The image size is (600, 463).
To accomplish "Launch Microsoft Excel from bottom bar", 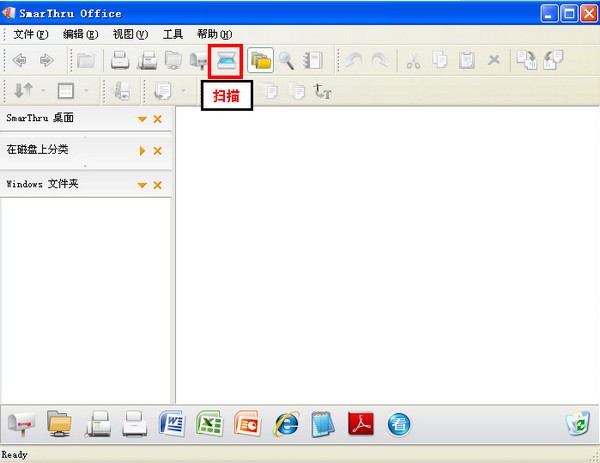I will coord(209,423).
